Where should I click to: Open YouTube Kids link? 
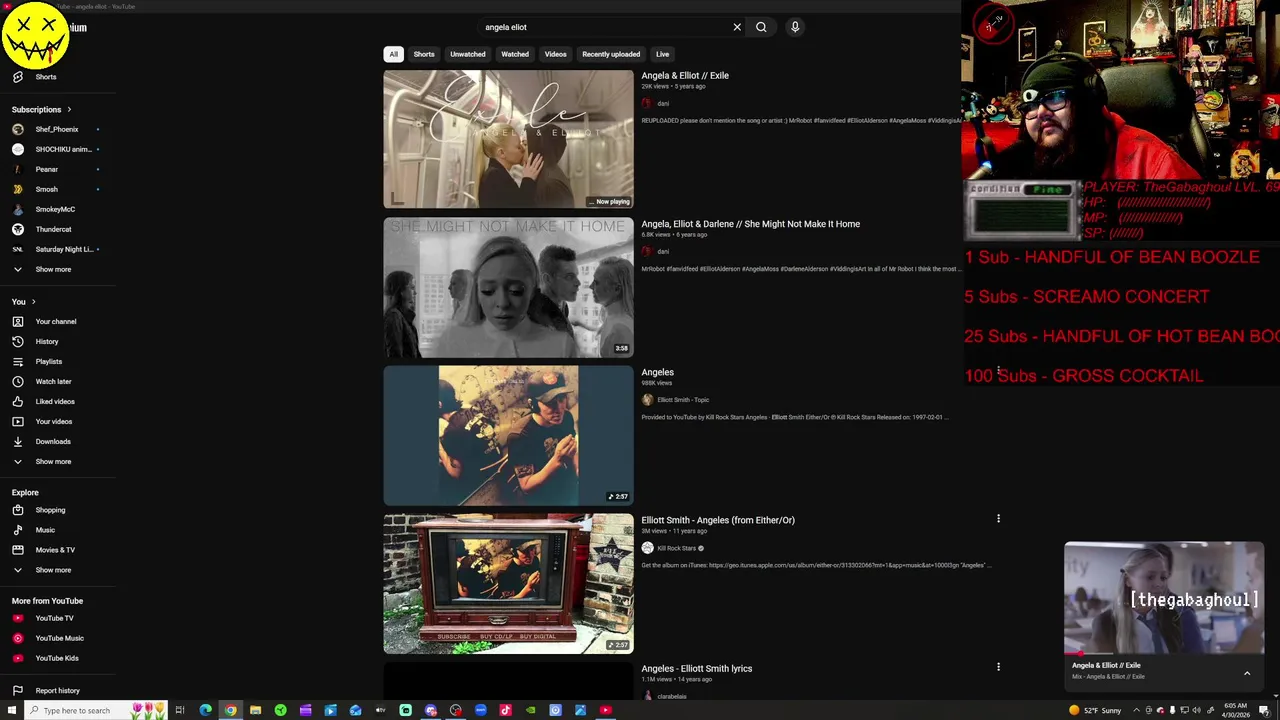click(x=58, y=658)
